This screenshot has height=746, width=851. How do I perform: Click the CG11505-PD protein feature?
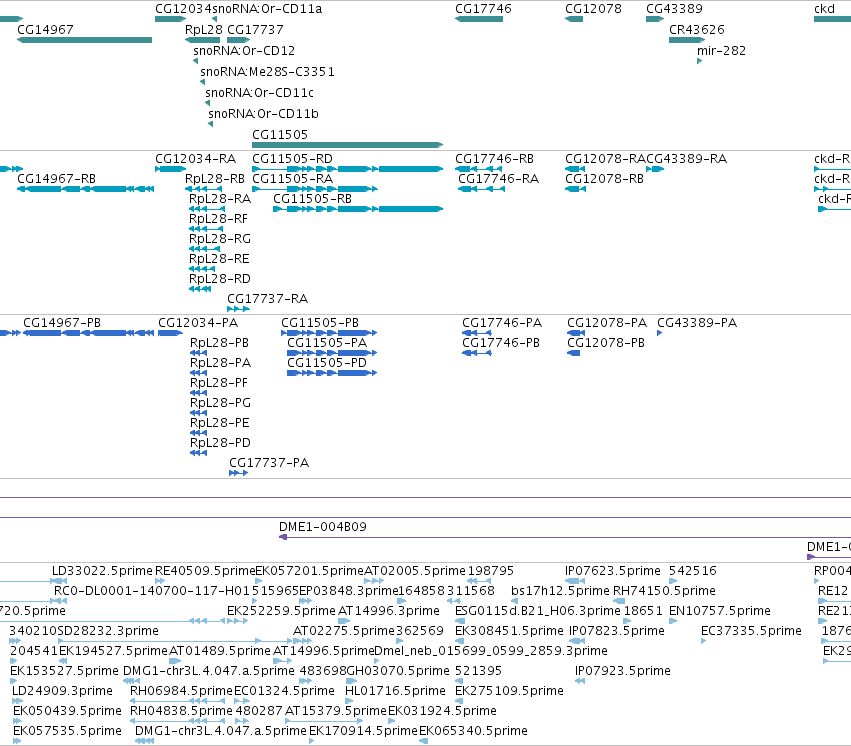pos(332,373)
